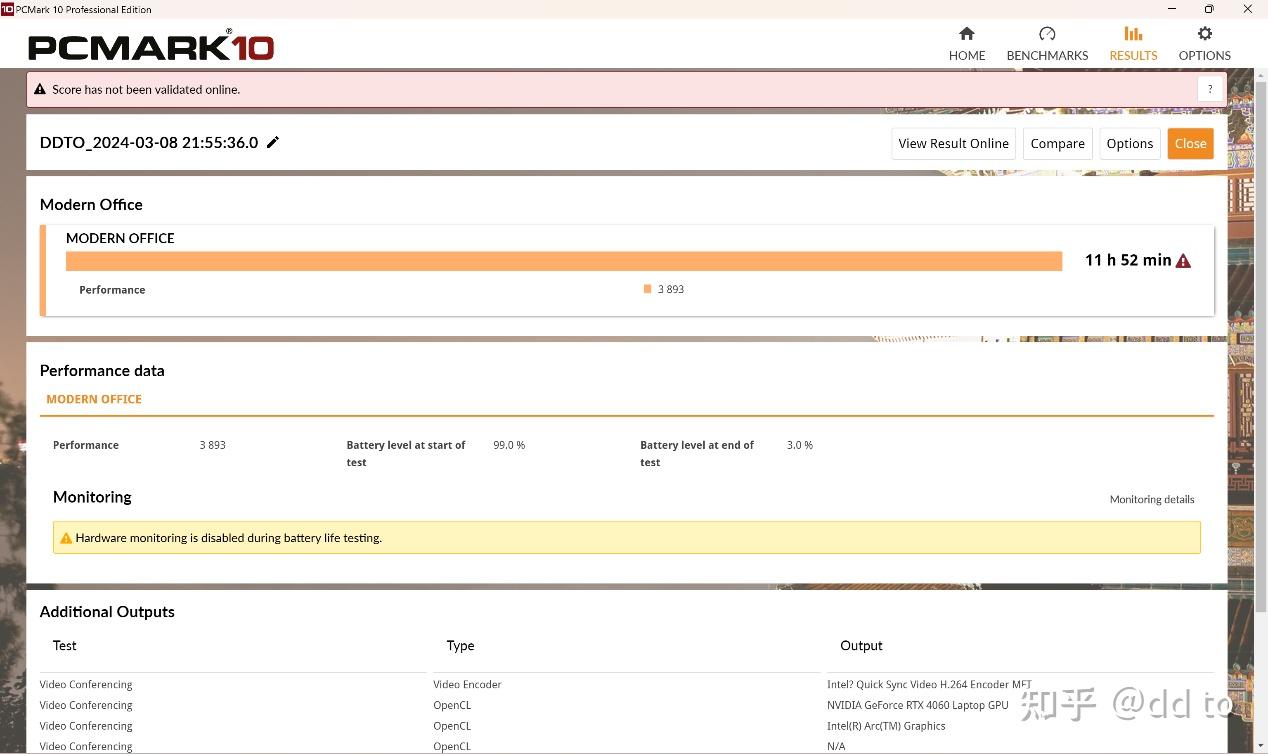Click the 3 893 score under Performance data
The height and width of the screenshot is (754, 1268).
coord(213,445)
